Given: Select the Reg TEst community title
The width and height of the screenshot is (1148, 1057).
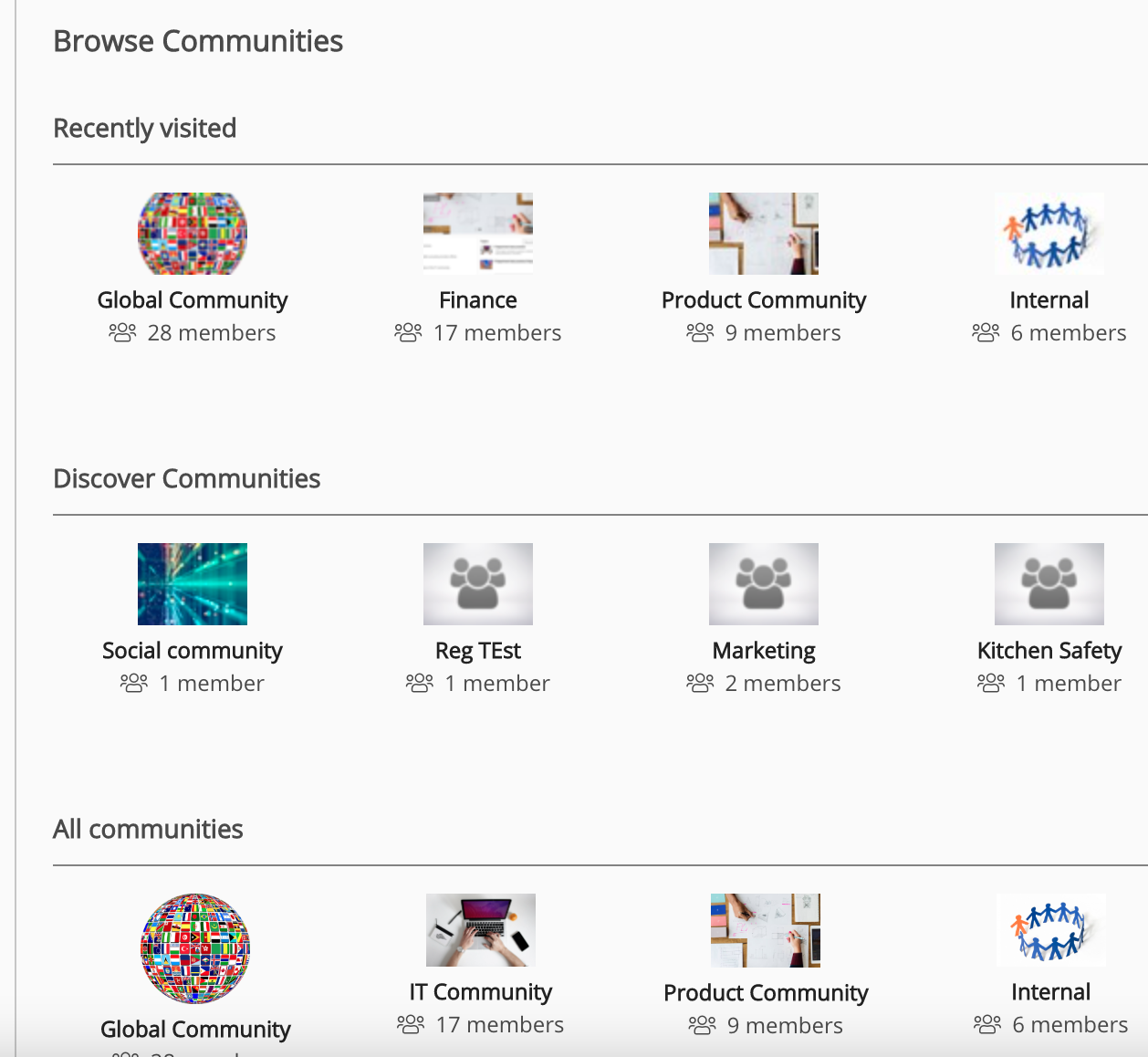Looking at the screenshot, I should pyautogui.click(x=478, y=651).
